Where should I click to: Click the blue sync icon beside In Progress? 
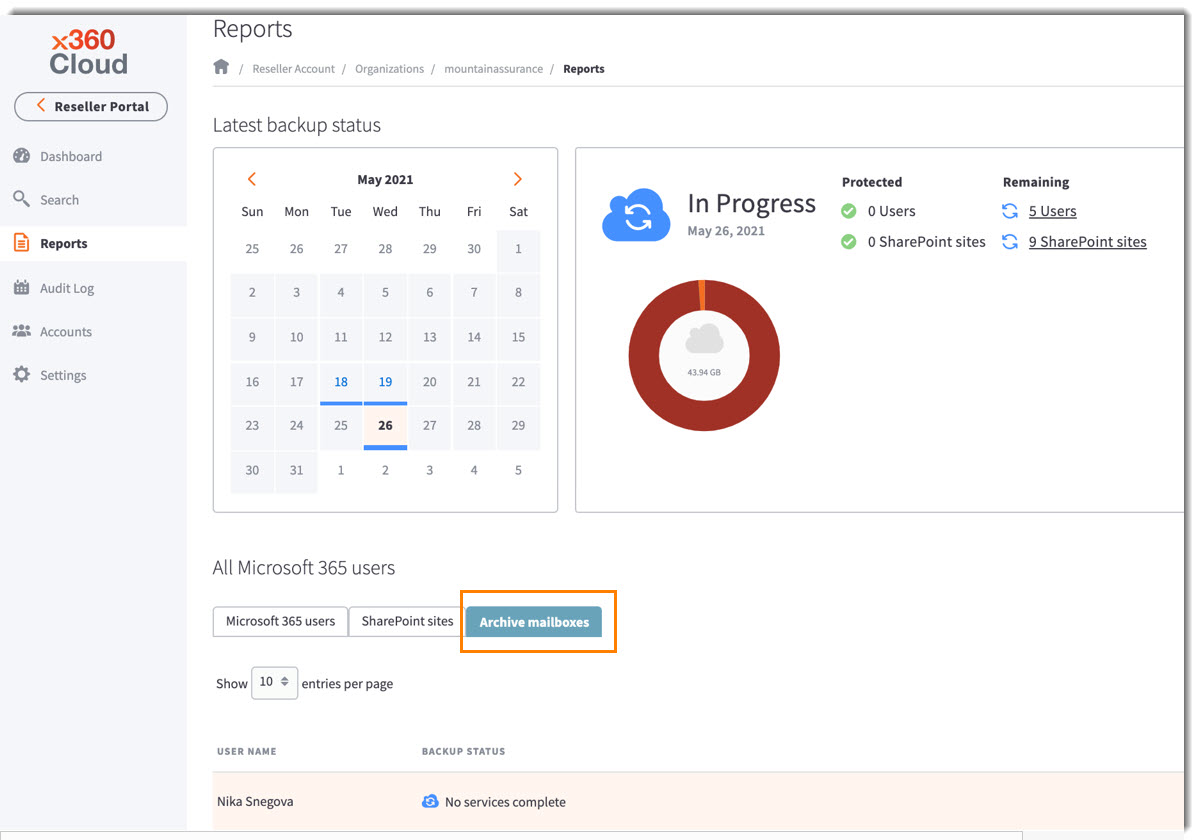tap(636, 213)
